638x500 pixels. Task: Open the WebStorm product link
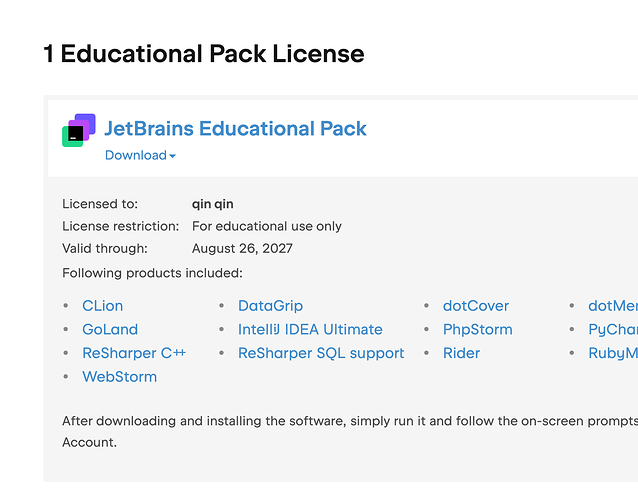(x=120, y=376)
